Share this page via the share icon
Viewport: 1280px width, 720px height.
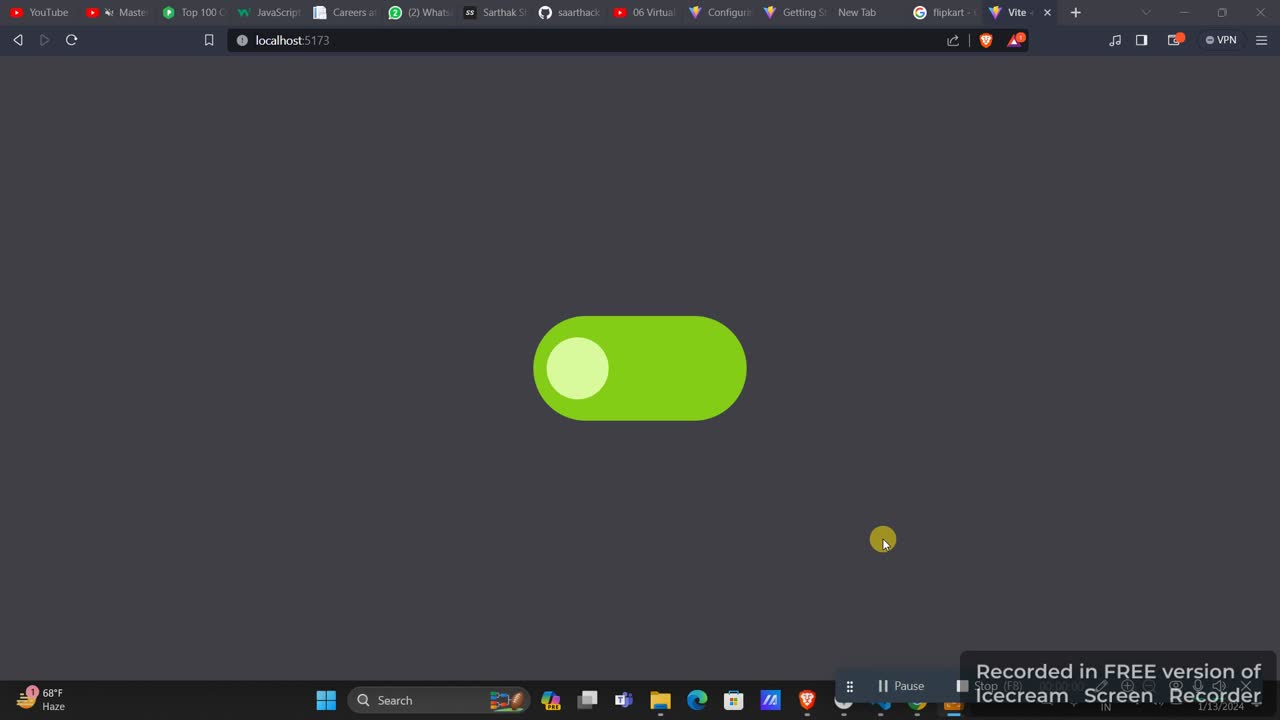pyautogui.click(x=953, y=40)
